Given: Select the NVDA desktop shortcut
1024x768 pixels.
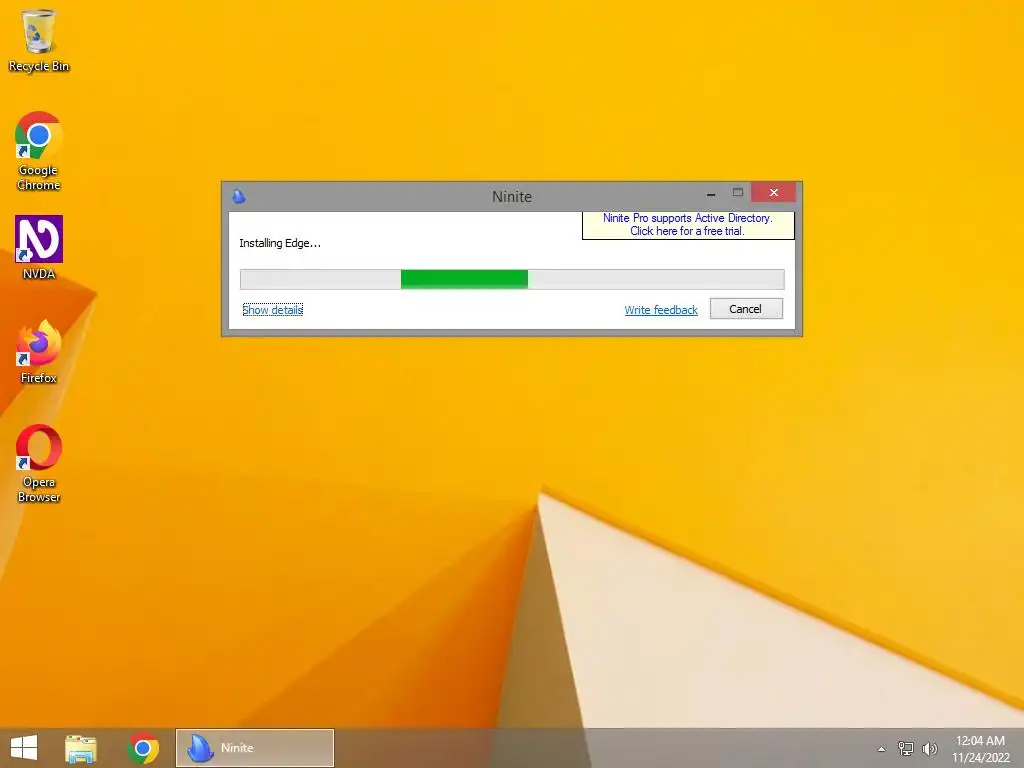Looking at the screenshot, I should click(39, 248).
